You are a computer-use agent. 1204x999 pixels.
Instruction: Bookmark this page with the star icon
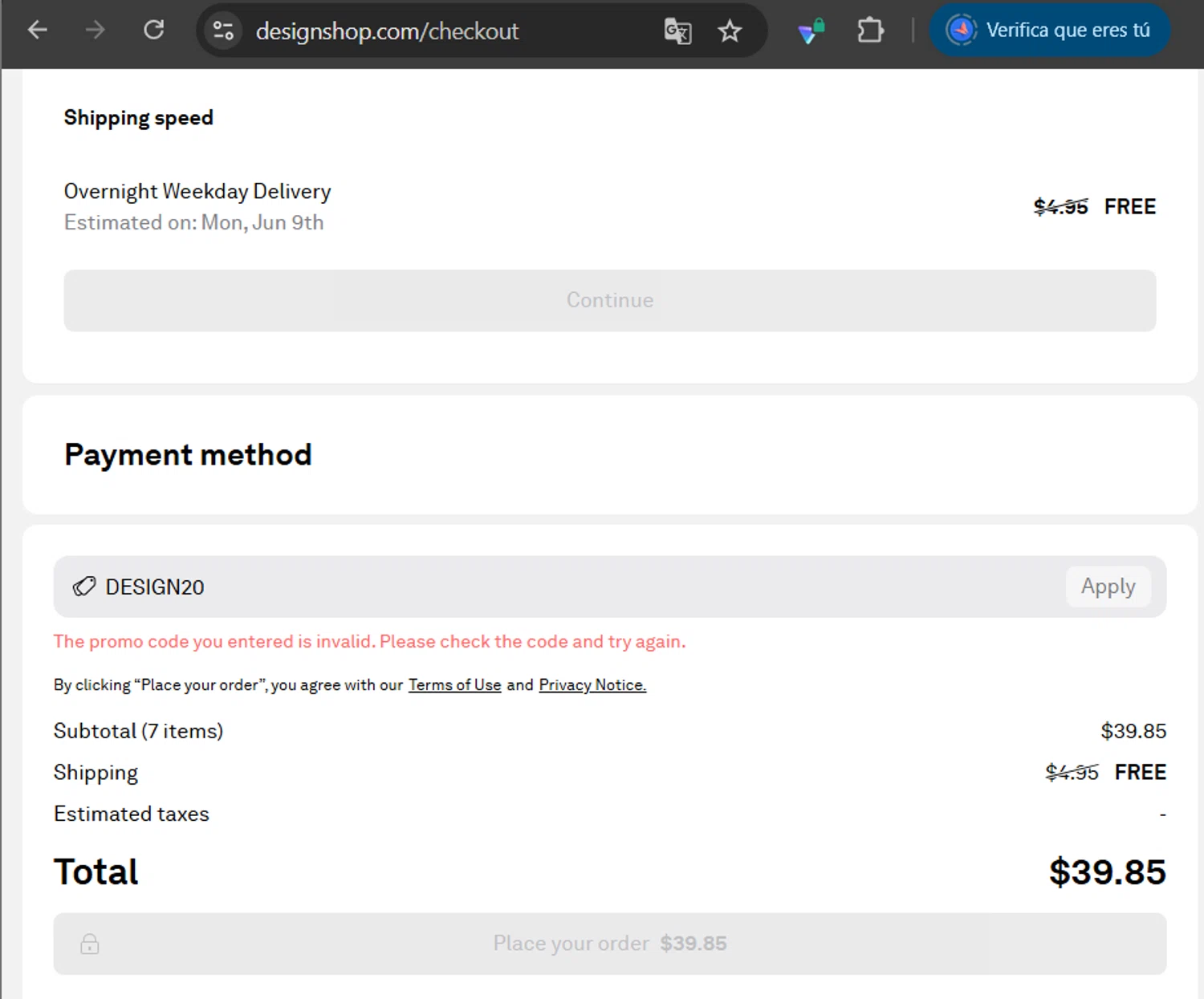tap(730, 31)
